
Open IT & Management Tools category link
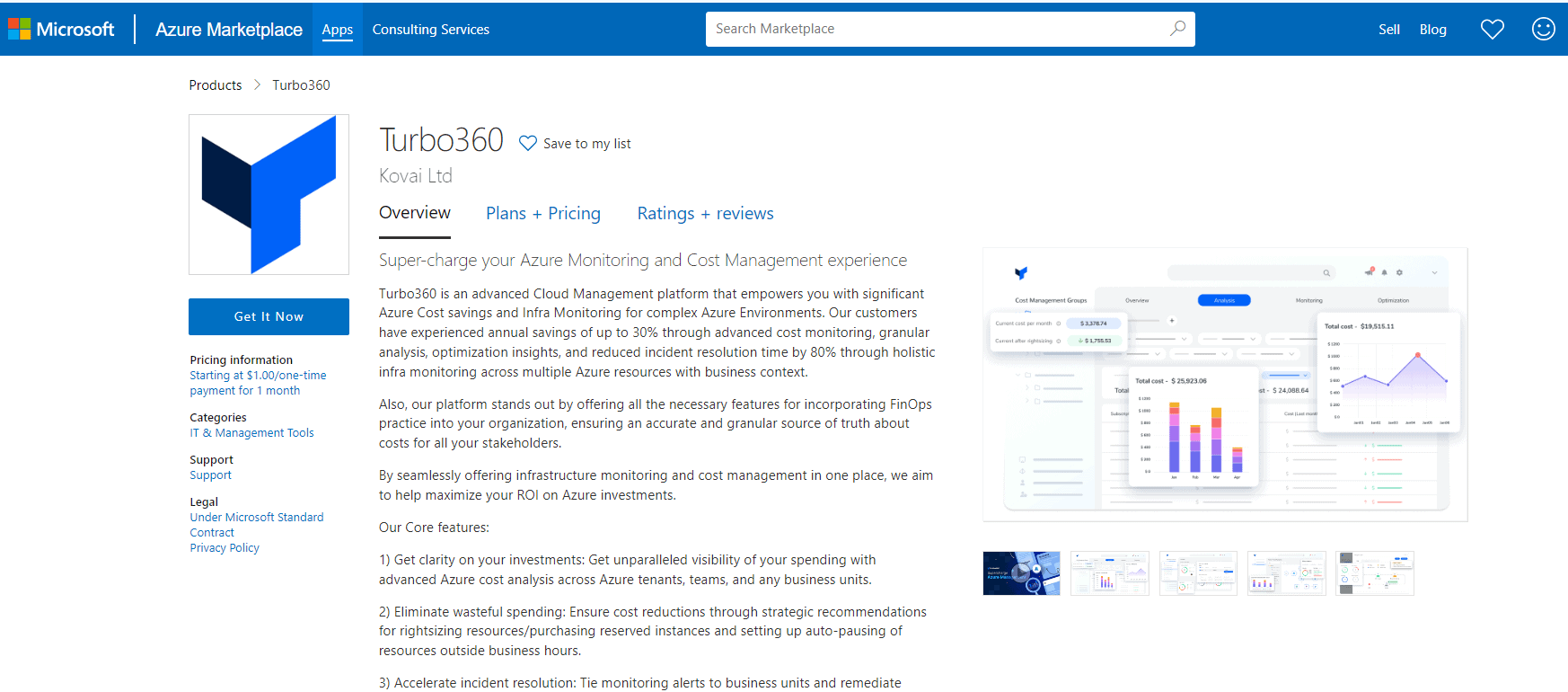[x=251, y=433]
